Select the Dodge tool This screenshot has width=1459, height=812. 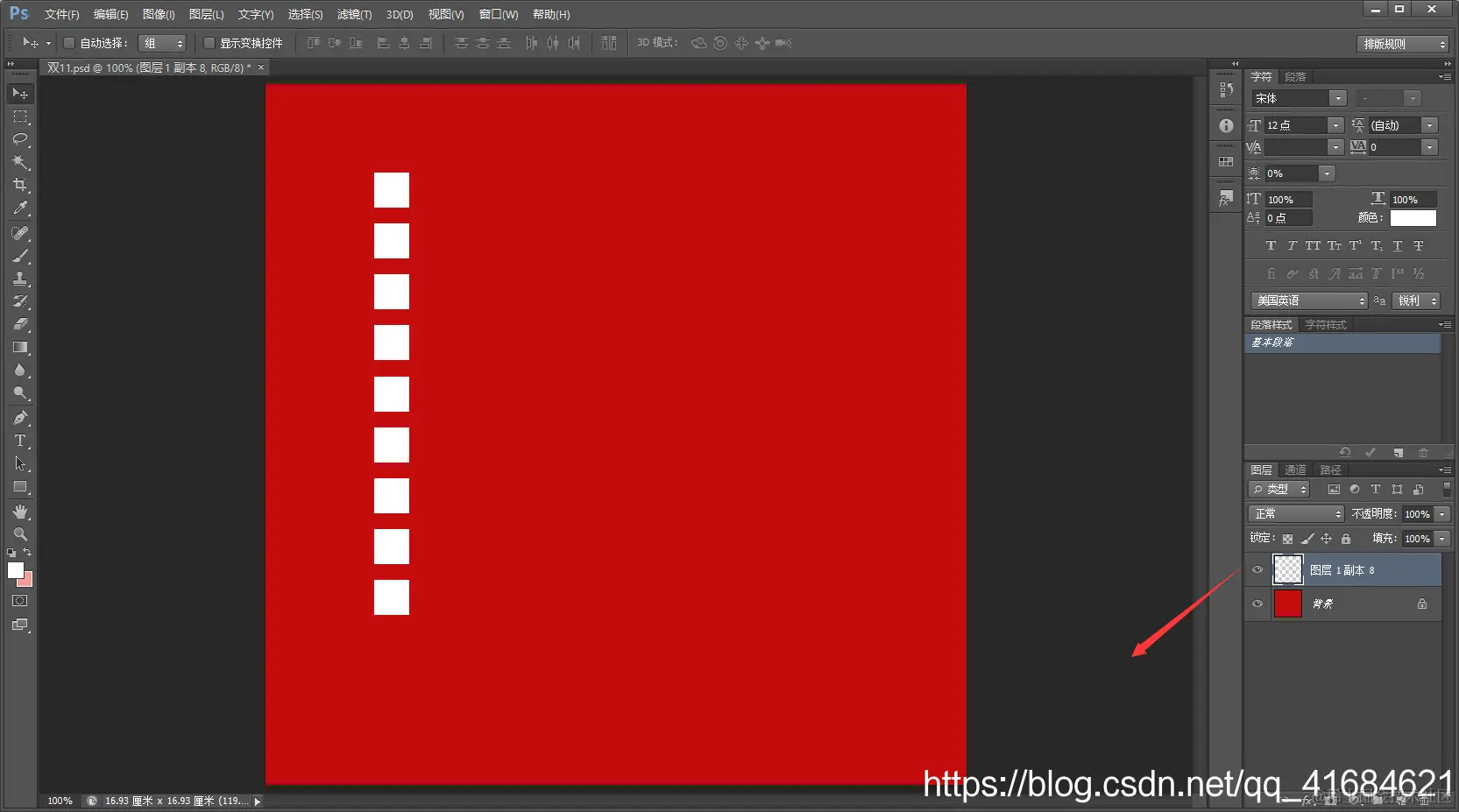click(19, 392)
